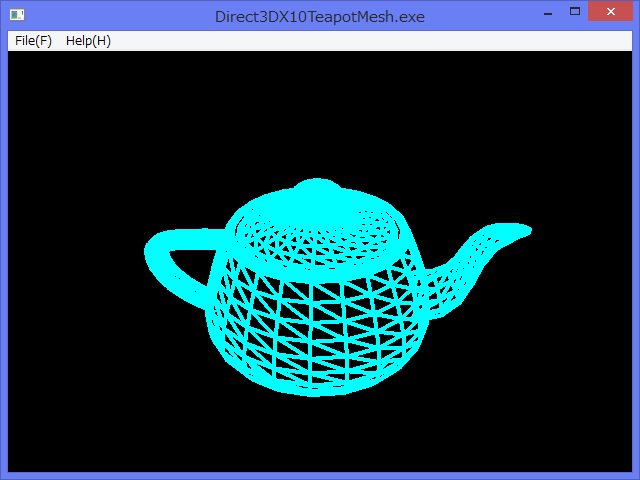Open the Help(H) menu
Image resolution: width=640 pixels, height=480 pixels.
tap(88, 41)
